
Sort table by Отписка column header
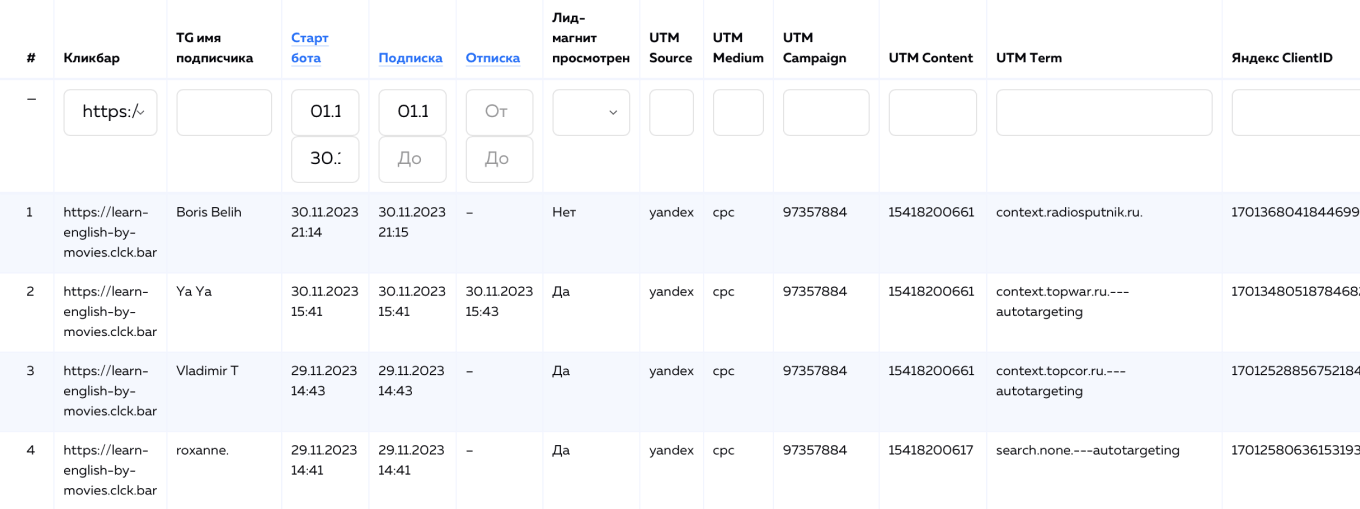(x=492, y=58)
